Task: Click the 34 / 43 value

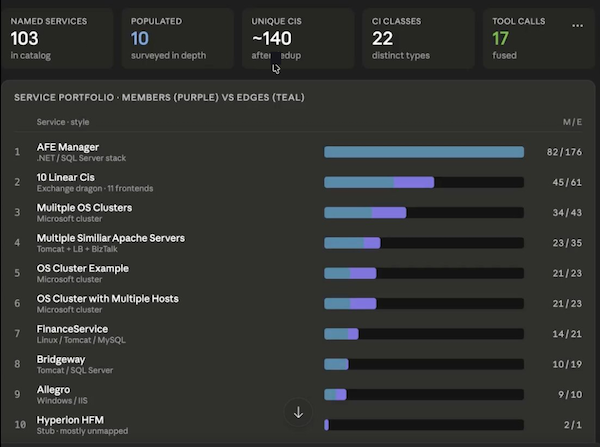Action: (567, 212)
